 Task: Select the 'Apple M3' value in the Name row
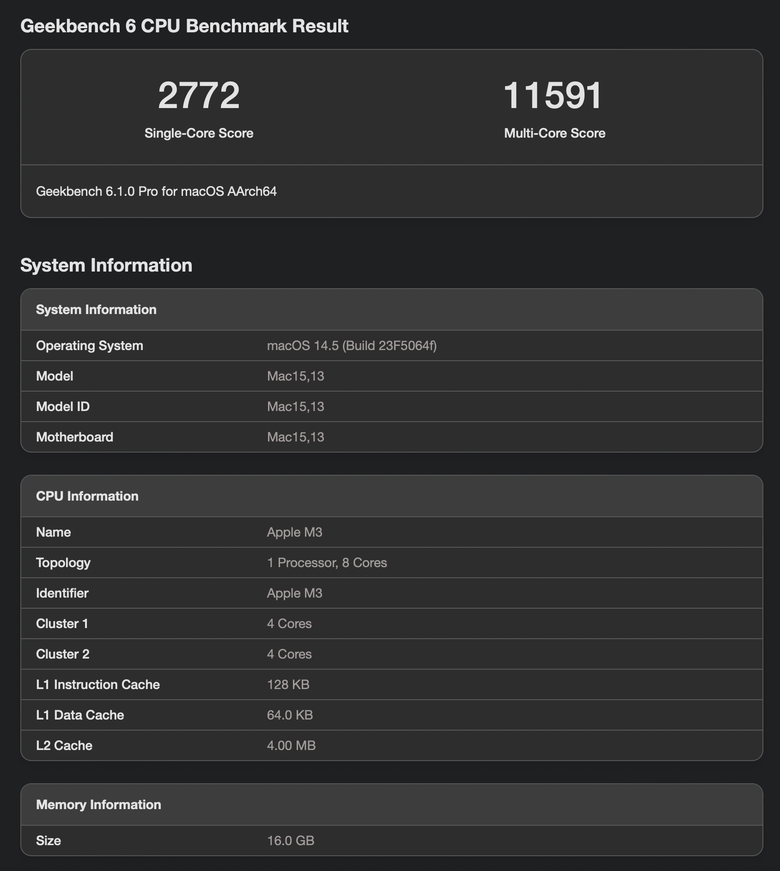[294, 532]
